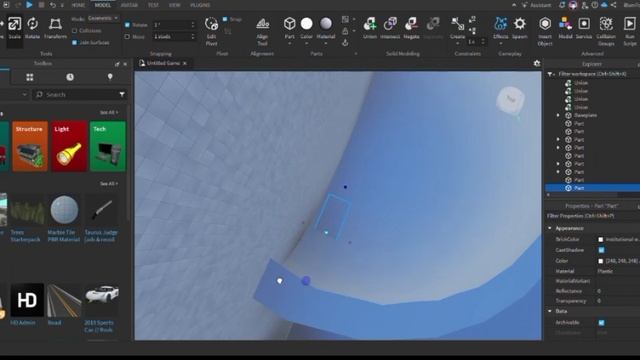Screen dimensions: 640x360
Task: Open the Effects dropdown arrow
Action: 500,43
